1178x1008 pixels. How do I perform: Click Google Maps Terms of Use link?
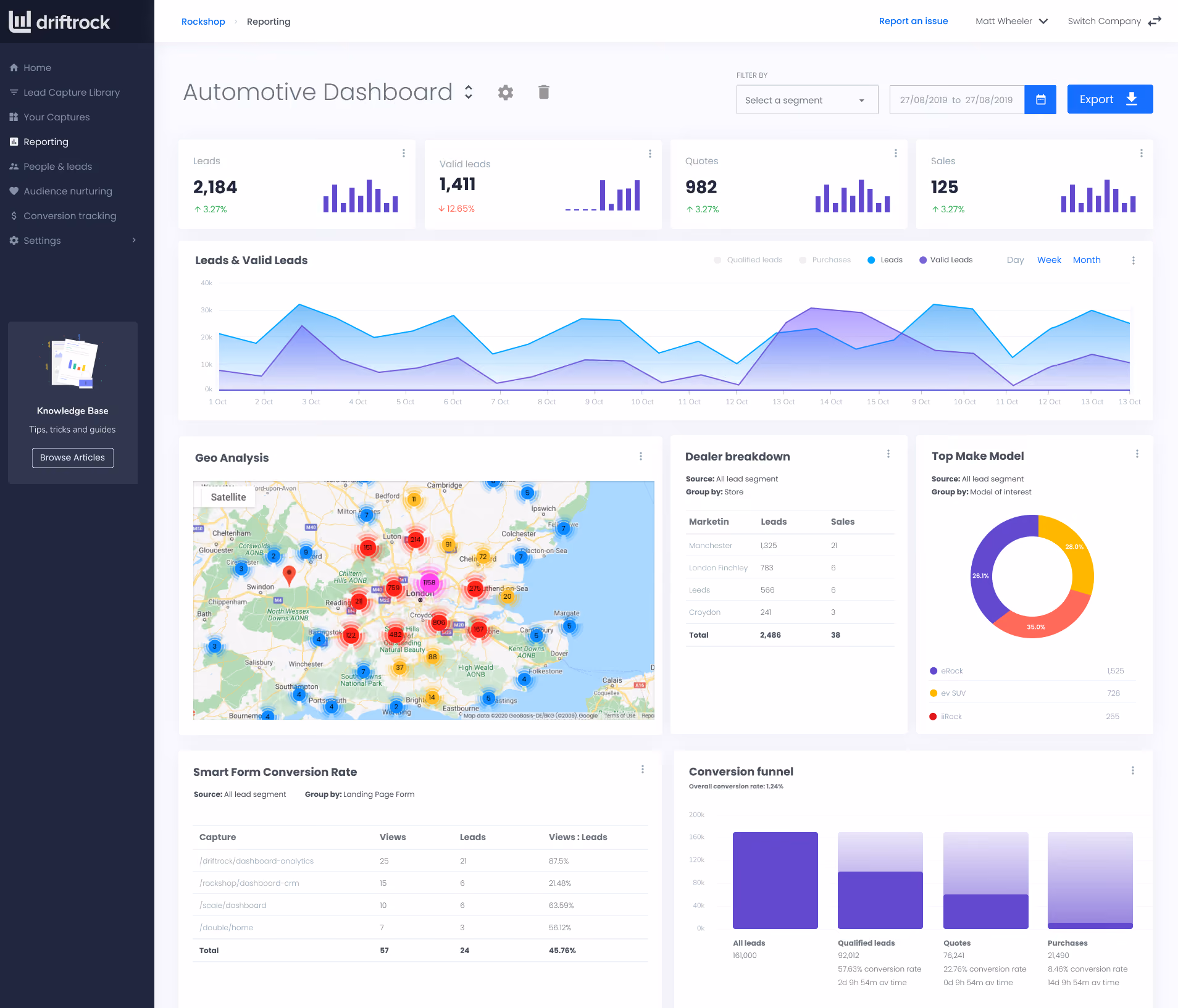(620, 715)
